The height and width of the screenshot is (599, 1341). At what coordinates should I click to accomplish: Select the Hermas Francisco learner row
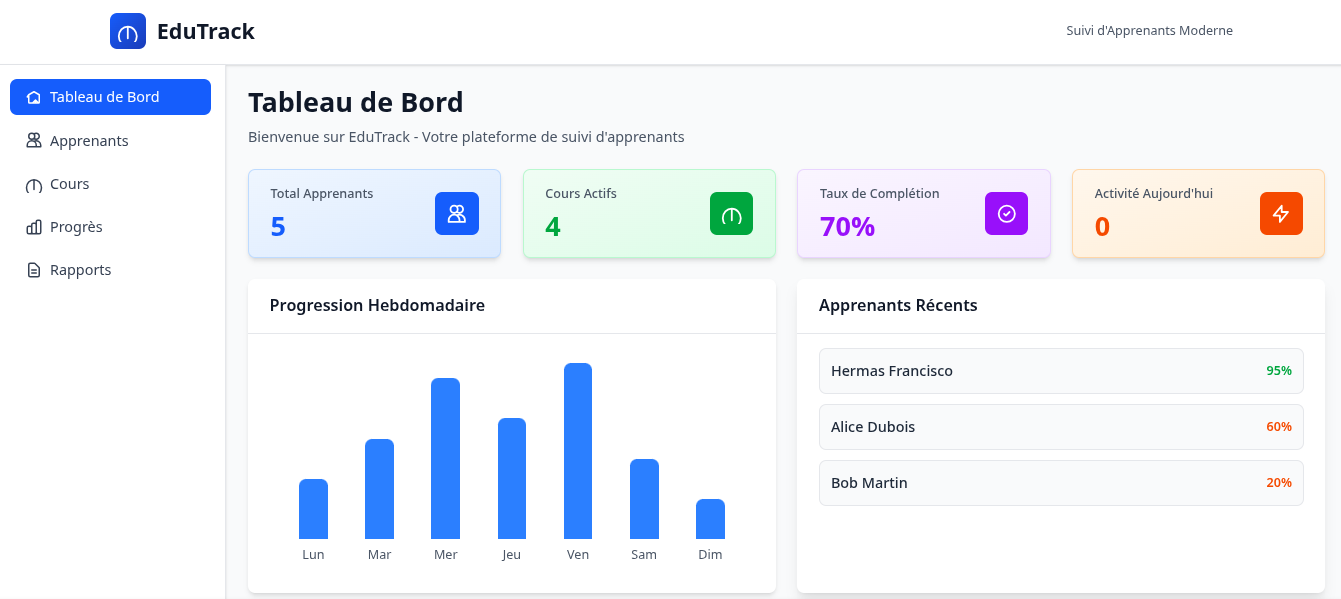point(1060,371)
